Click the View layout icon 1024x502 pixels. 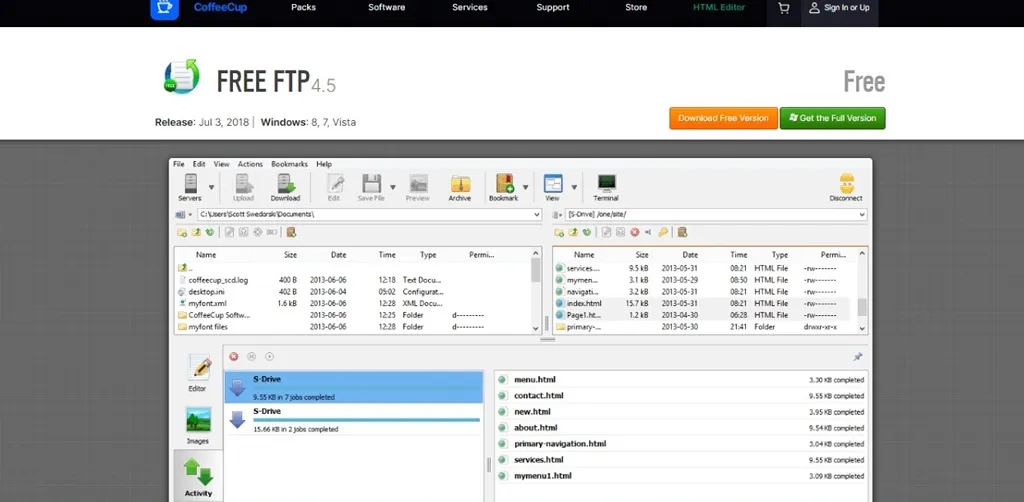(x=552, y=183)
